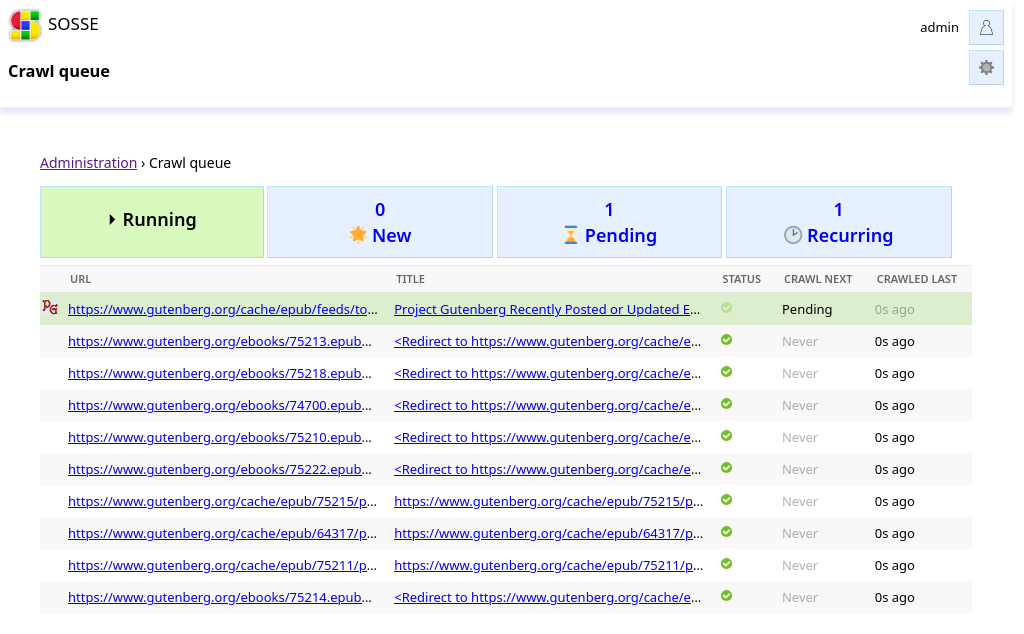Click green status check for 74700 row
Viewport: 1024px width, 634px height.
coord(726,404)
